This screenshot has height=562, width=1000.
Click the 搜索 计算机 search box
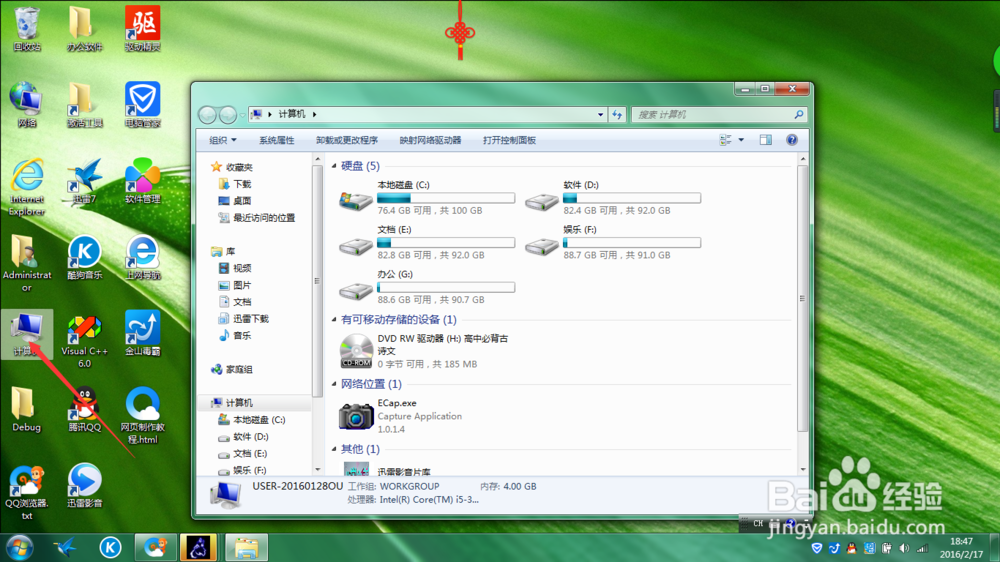(x=718, y=115)
